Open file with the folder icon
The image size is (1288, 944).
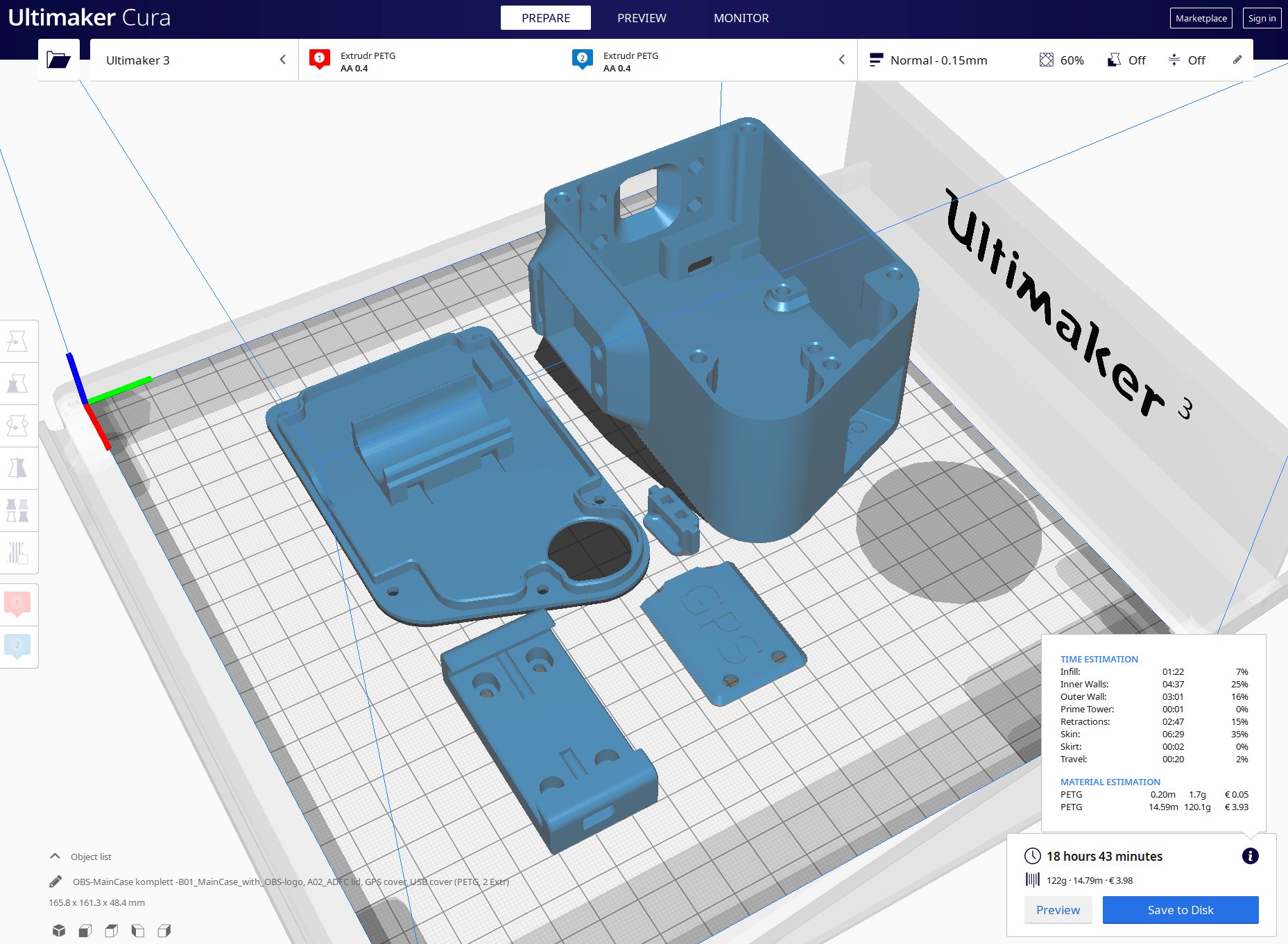(58, 60)
